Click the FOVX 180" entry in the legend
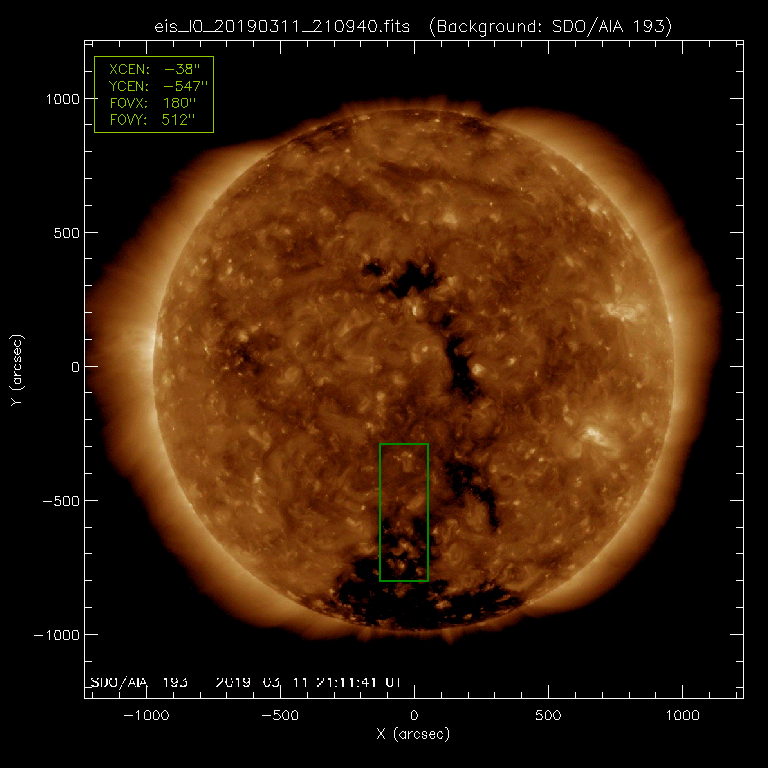This screenshot has width=768, height=768. click(153, 103)
